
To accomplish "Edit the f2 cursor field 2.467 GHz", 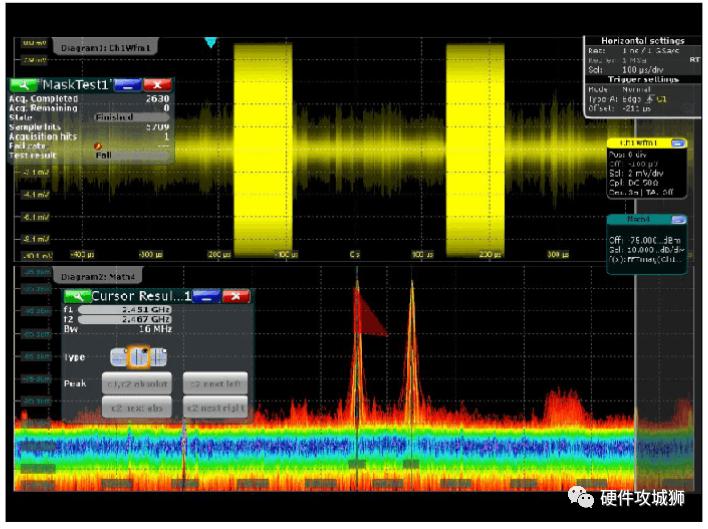I will [x=125, y=319].
